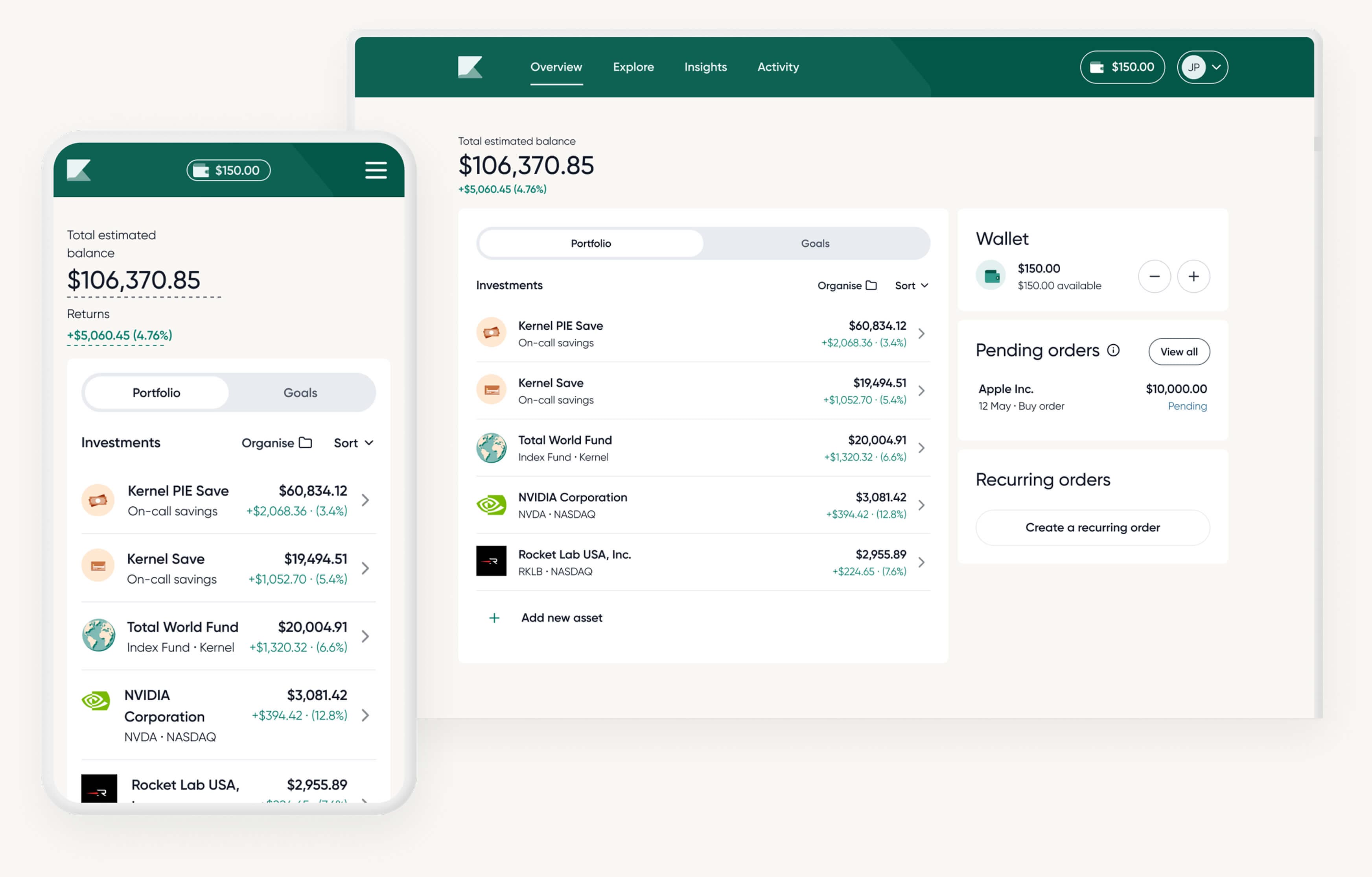Open Total World Fund chevron on mobile
The height and width of the screenshot is (877, 1372).
pyautogui.click(x=366, y=636)
